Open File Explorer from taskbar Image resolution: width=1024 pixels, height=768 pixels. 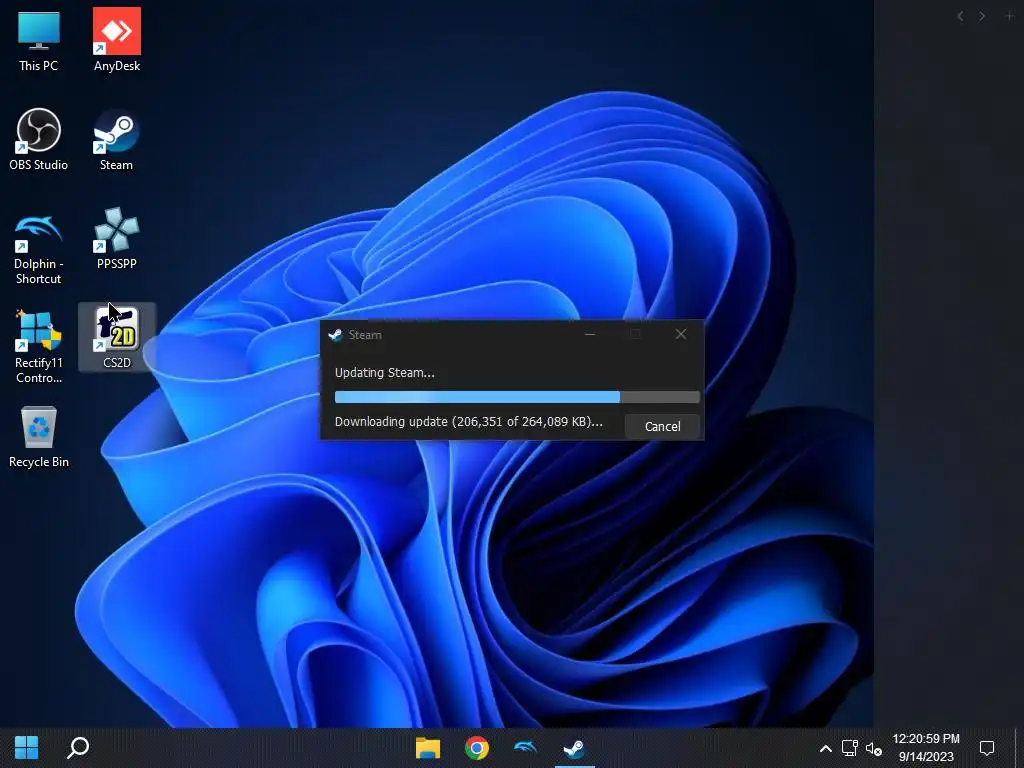coord(428,748)
